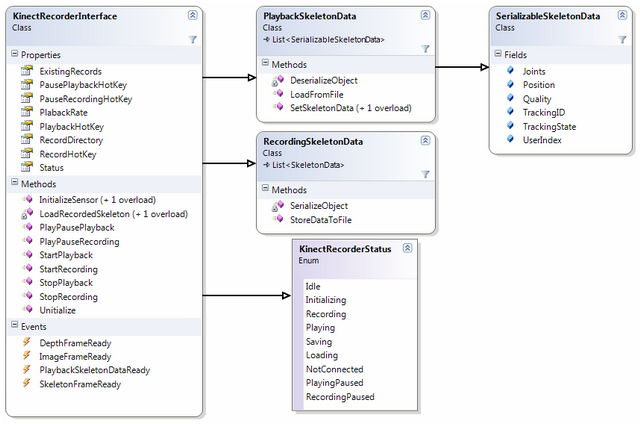Click the event lightning icon next to SkeletonFrameReady
This screenshot has width=640, height=424.
tap(27, 383)
